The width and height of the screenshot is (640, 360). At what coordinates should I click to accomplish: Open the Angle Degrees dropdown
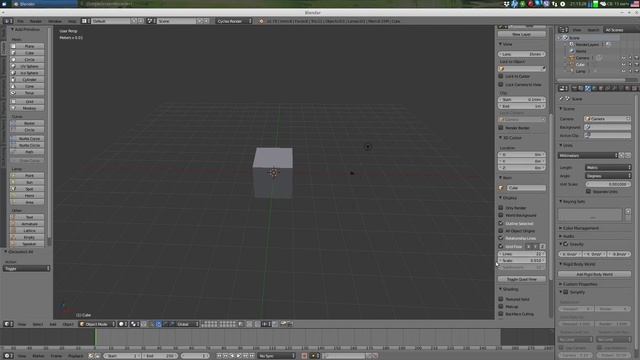coord(608,176)
